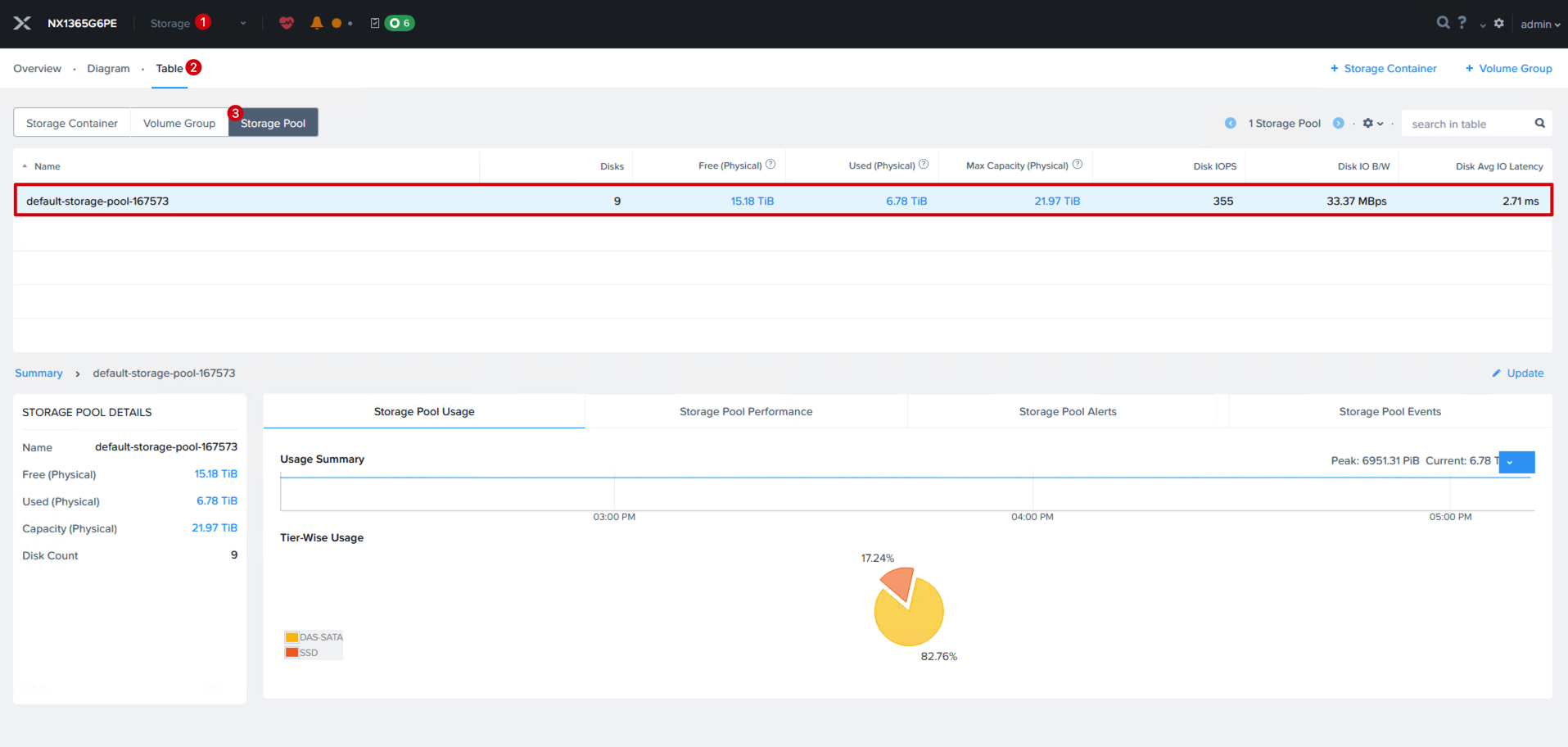Open the blue Usage Summary range dropdown
1568x747 pixels.
pos(1516,462)
